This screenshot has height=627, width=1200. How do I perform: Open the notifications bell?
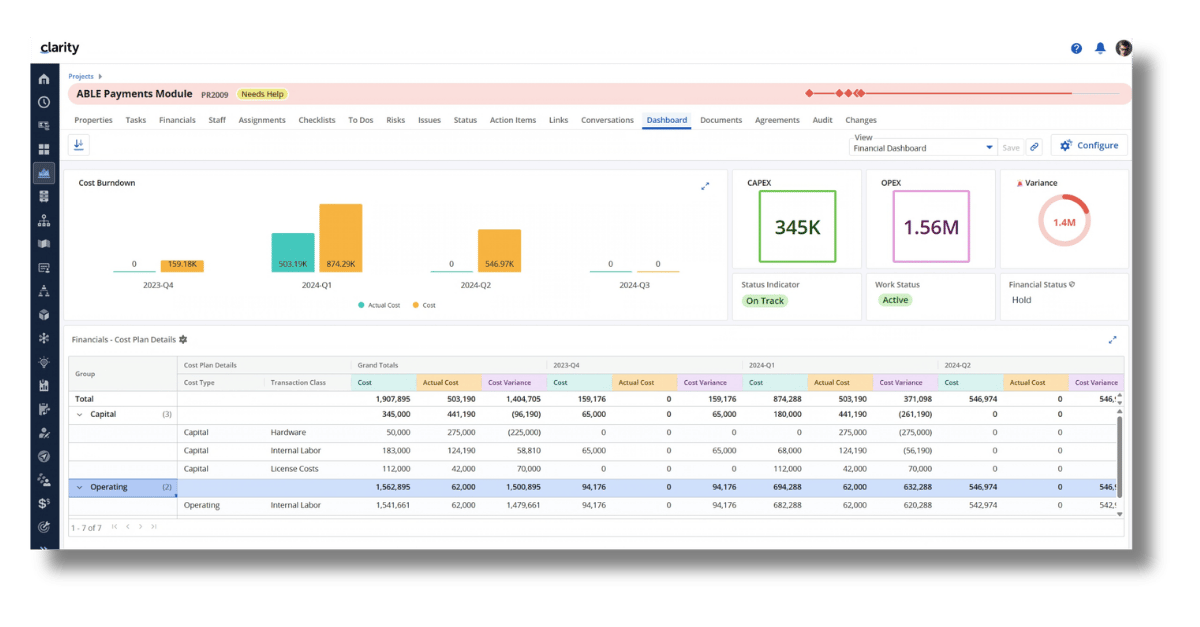pos(1100,47)
